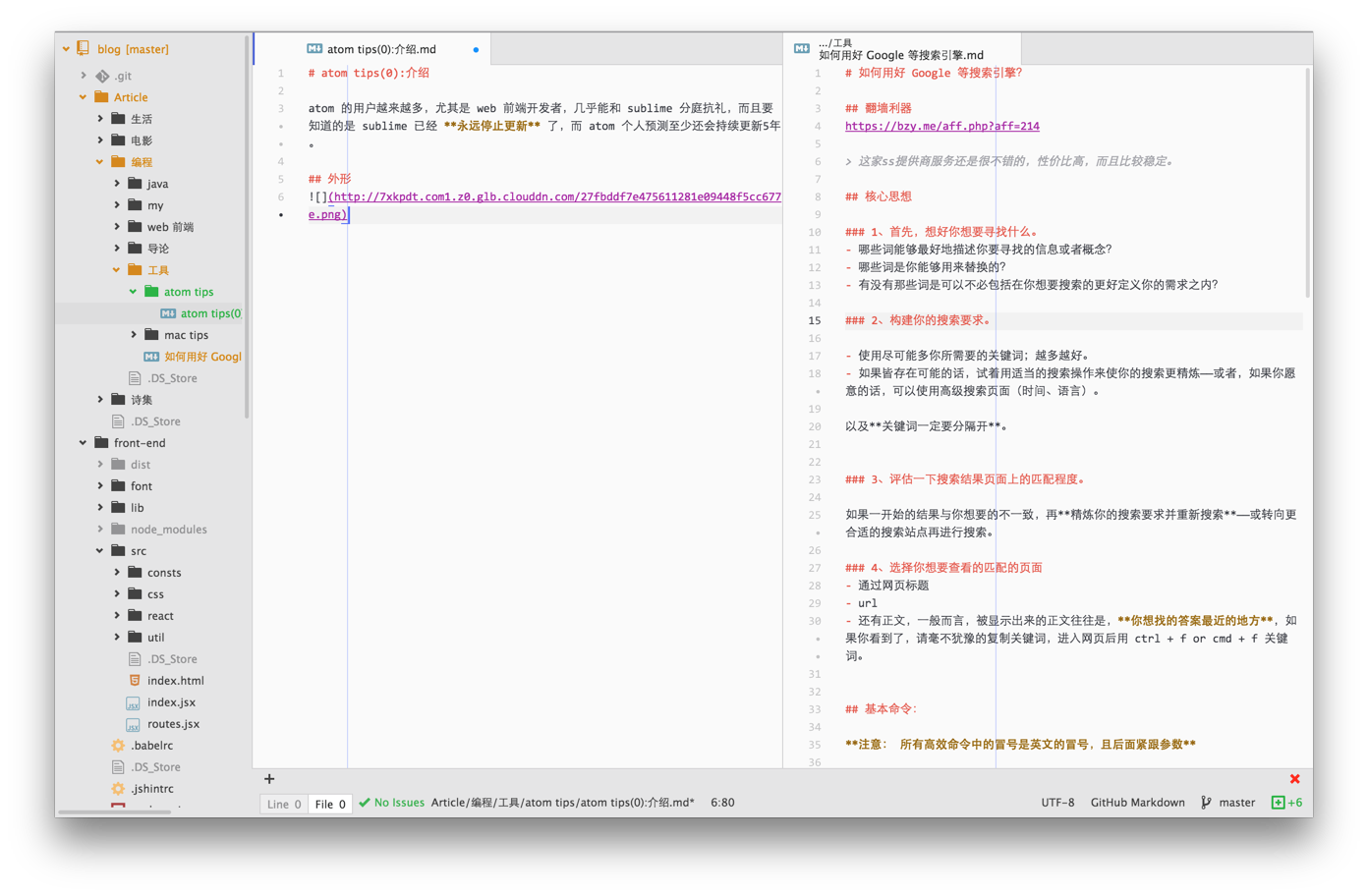Expand the node_modules folder
1368x896 pixels.
[x=98, y=529]
